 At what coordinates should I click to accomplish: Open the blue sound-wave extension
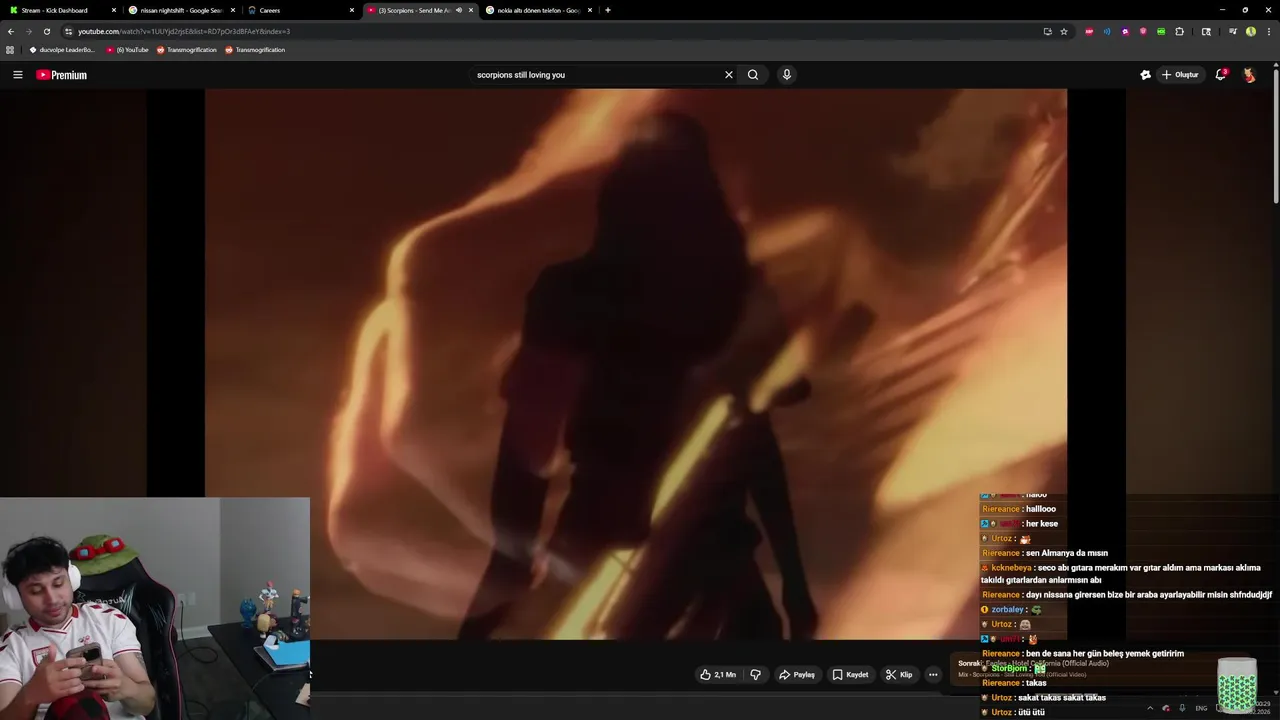tap(1107, 31)
